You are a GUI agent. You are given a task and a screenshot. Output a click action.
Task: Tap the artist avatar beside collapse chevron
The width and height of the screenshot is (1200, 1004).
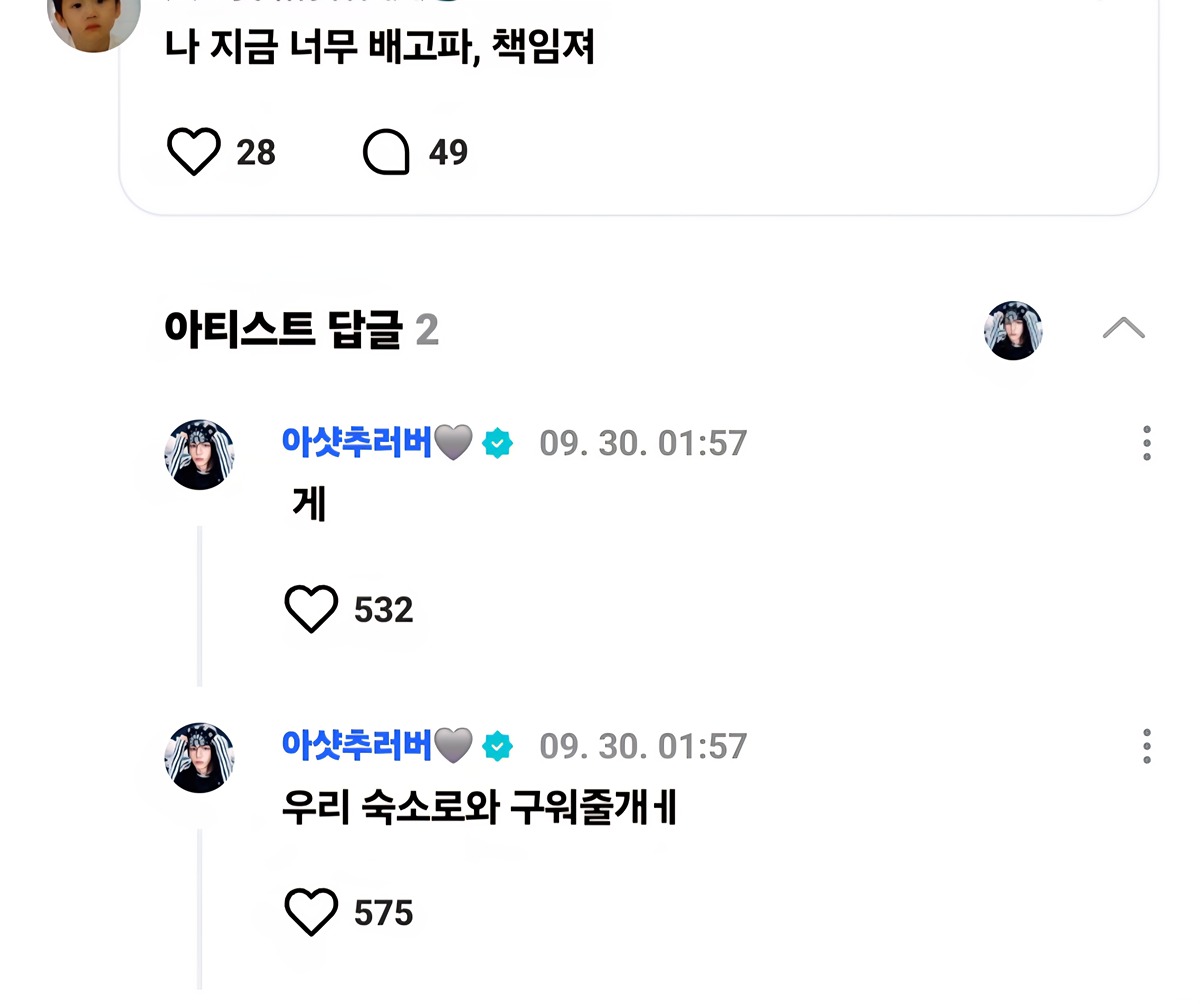click(x=1013, y=330)
